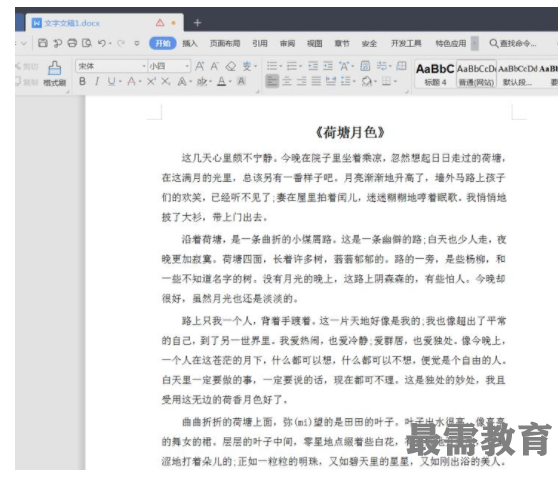Switch to the 开始 tab
558x479 pixels.
pos(163,43)
